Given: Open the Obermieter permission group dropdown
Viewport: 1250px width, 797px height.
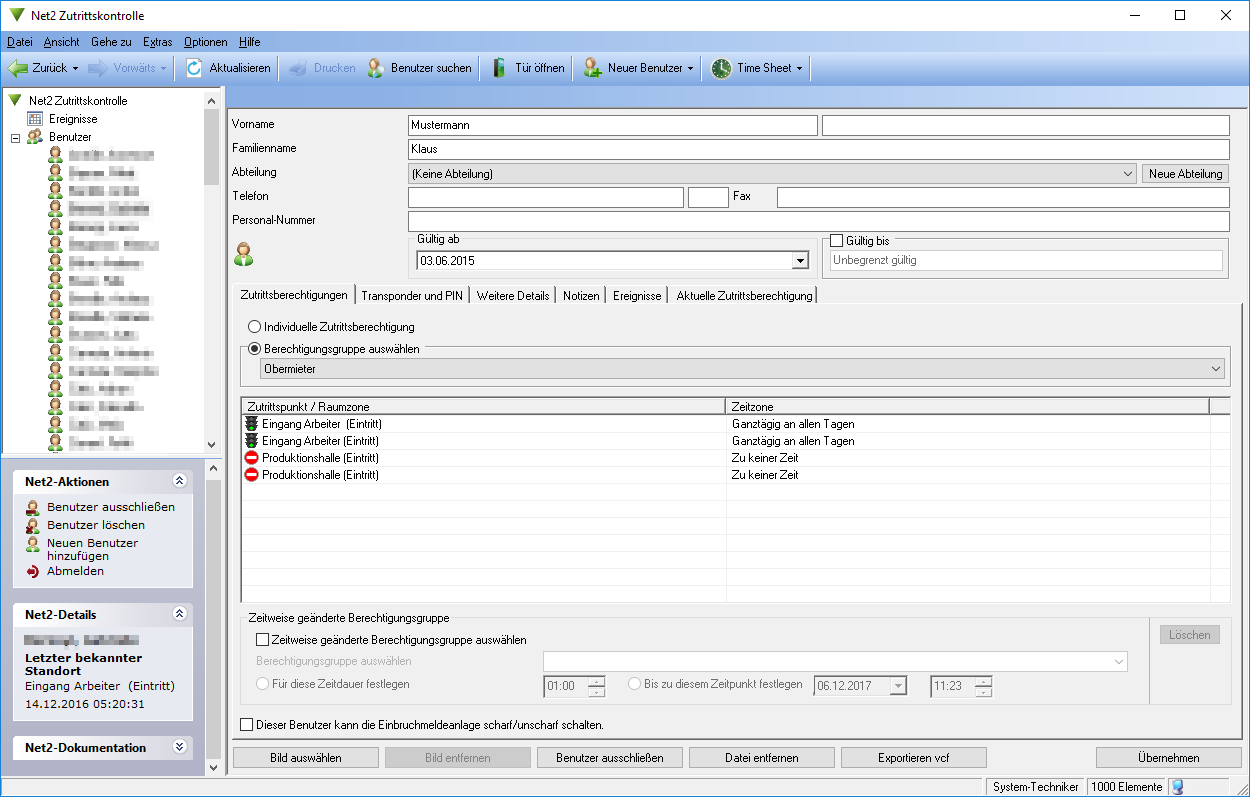Looking at the screenshot, I should point(1216,369).
